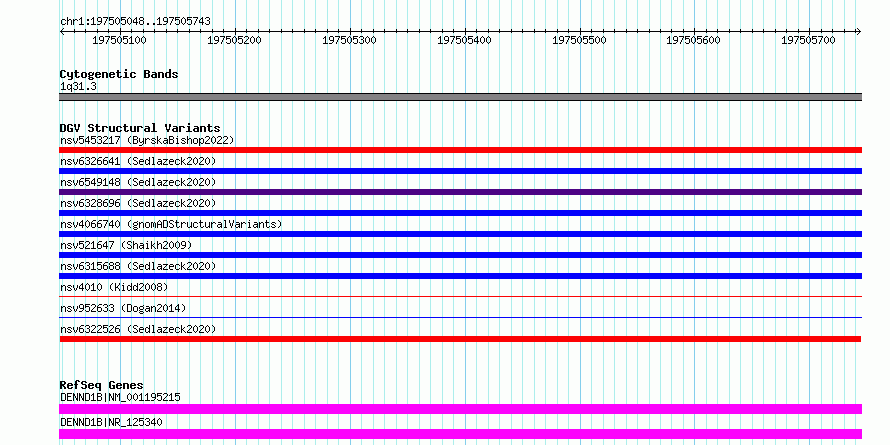Screen dimensions: 890x445
Task: Open variant nsv952633 (Dogan2014) label
Action: point(123,308)
